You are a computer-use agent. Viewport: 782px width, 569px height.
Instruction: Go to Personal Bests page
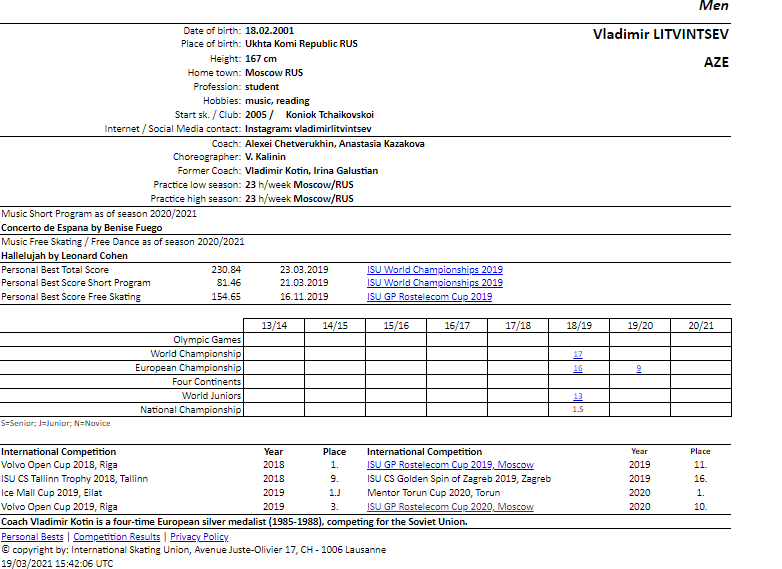coord(34,537)
